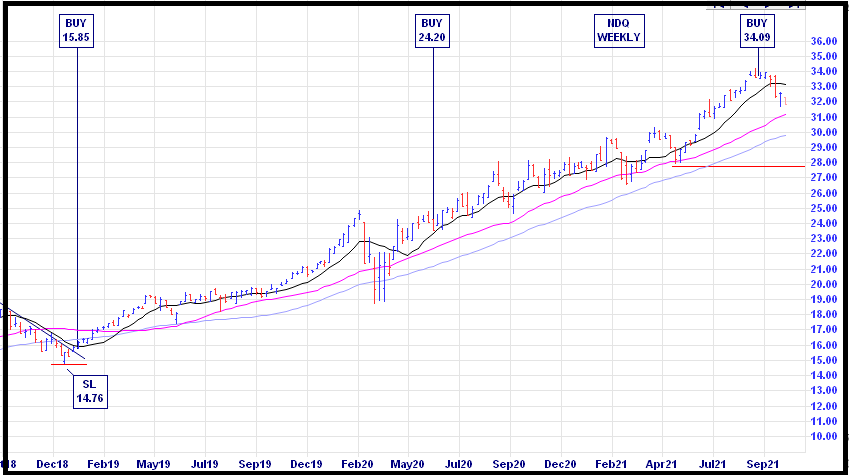This screenshot has height=475, width=849.
Task: Click the Dec20 date axis label
Action: pos(560,464)
